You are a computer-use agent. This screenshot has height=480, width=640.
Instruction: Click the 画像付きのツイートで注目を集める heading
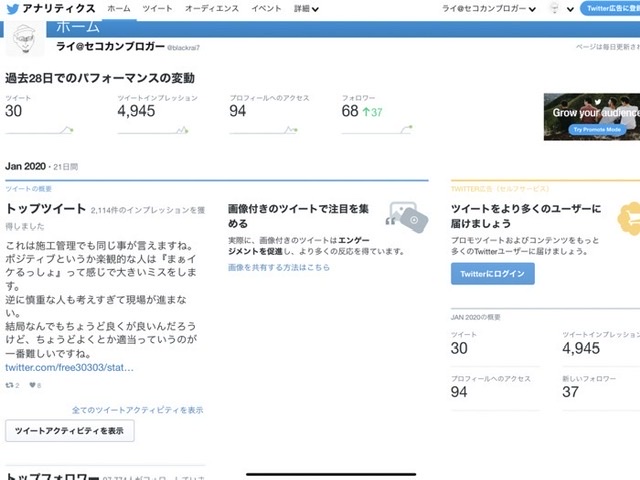pyautogui.click(x=298, y=216)
